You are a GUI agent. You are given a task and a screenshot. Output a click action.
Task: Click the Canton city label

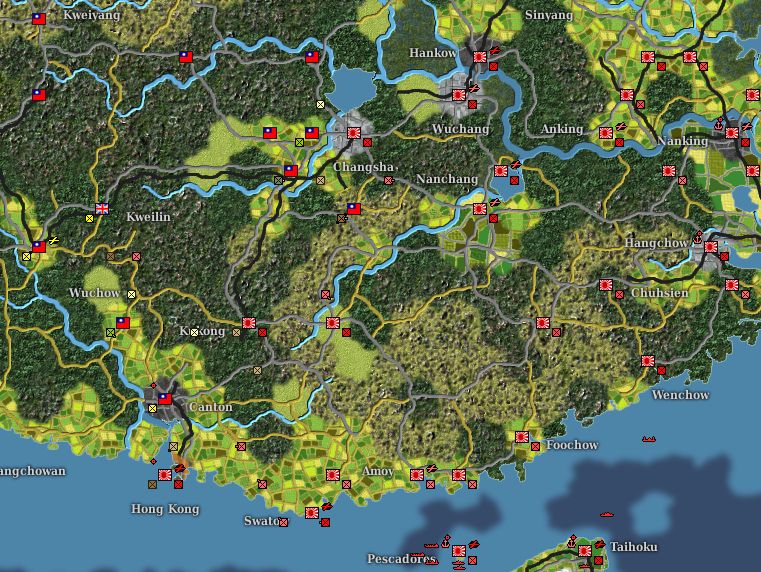211,407
